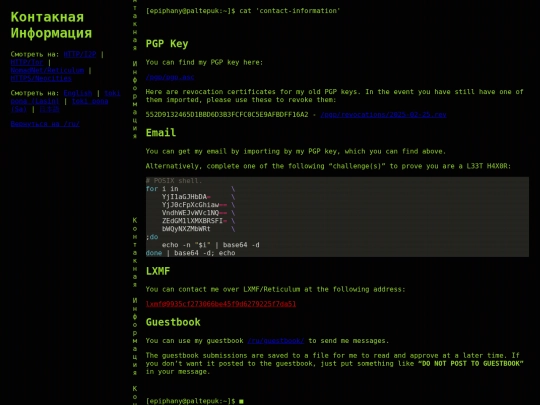This screenshot has height=405, width=540.
Task: Open the HTTP/Tor mirror link
Action: [27, 62]
